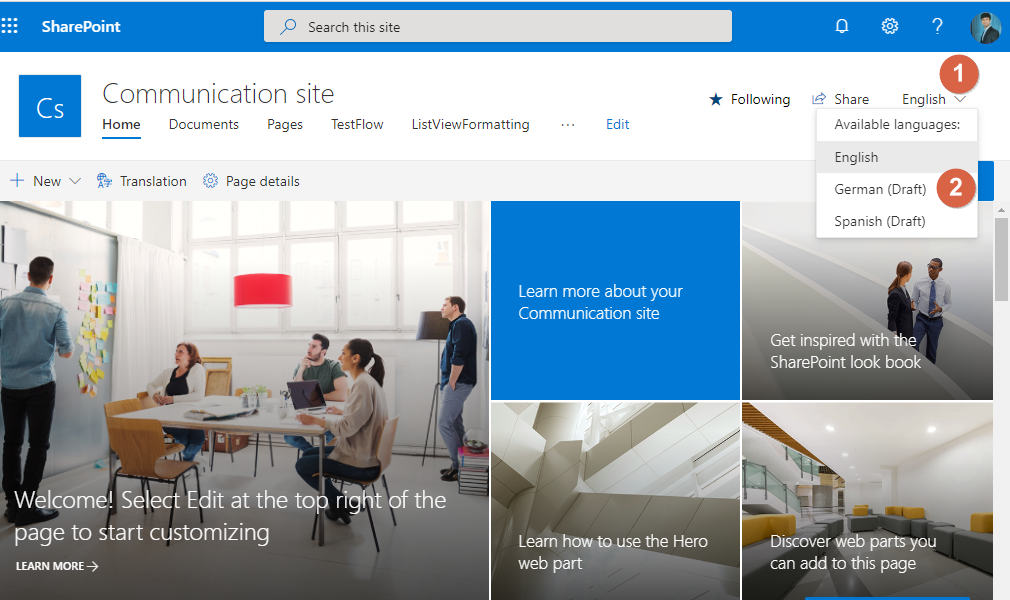Screen dimensions: 1010x600
Task: Open the Welcome hero tile heading
Action: [230, 516]
